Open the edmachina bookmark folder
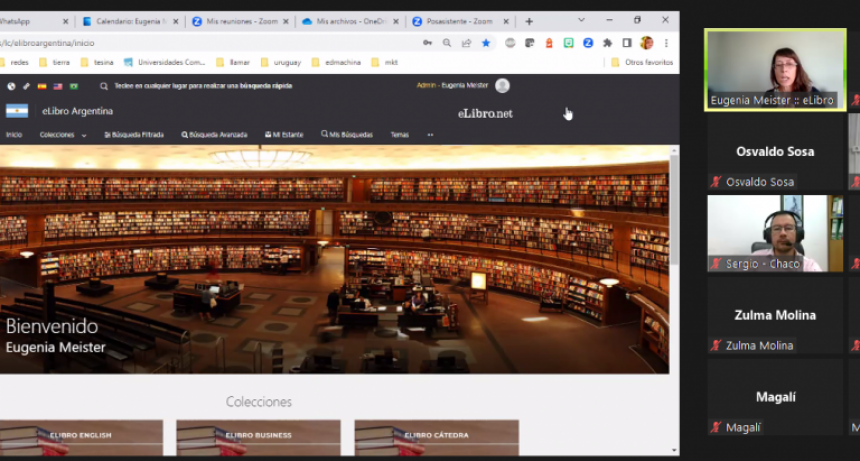860x461 pixels. [336, 62]
